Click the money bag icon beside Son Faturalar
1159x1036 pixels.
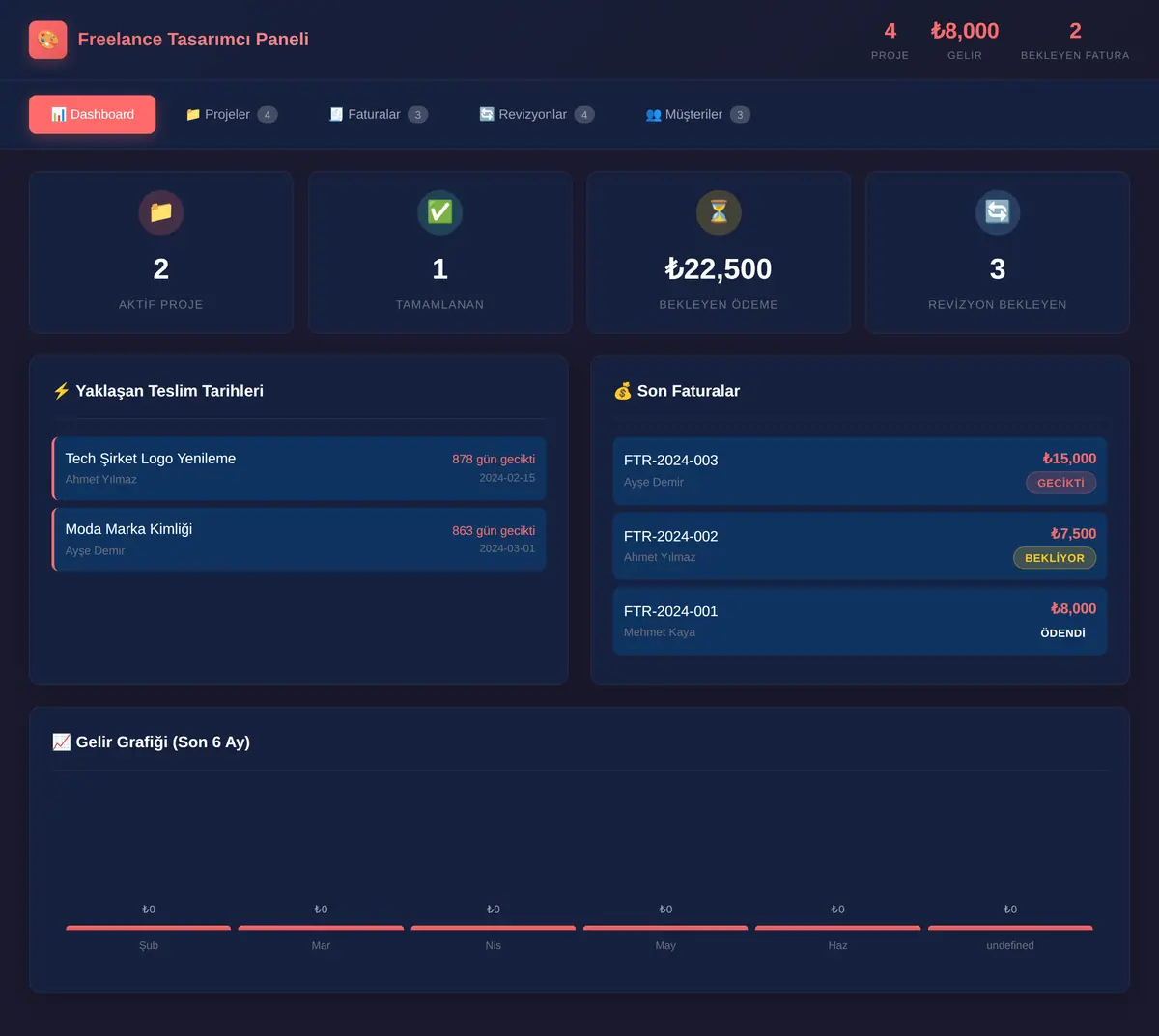623,391
